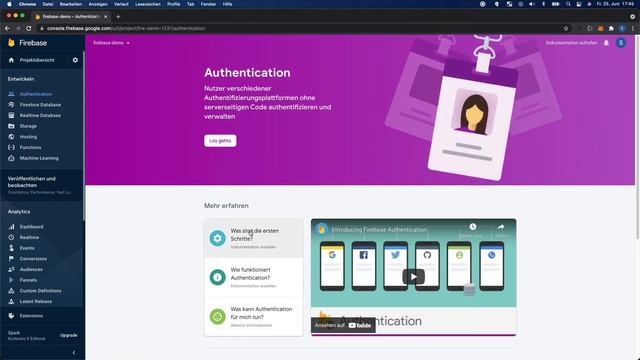This screenshot has width=640, height=360.
Task: Open the Verlauf menu
Action: [x=121, y=4]
